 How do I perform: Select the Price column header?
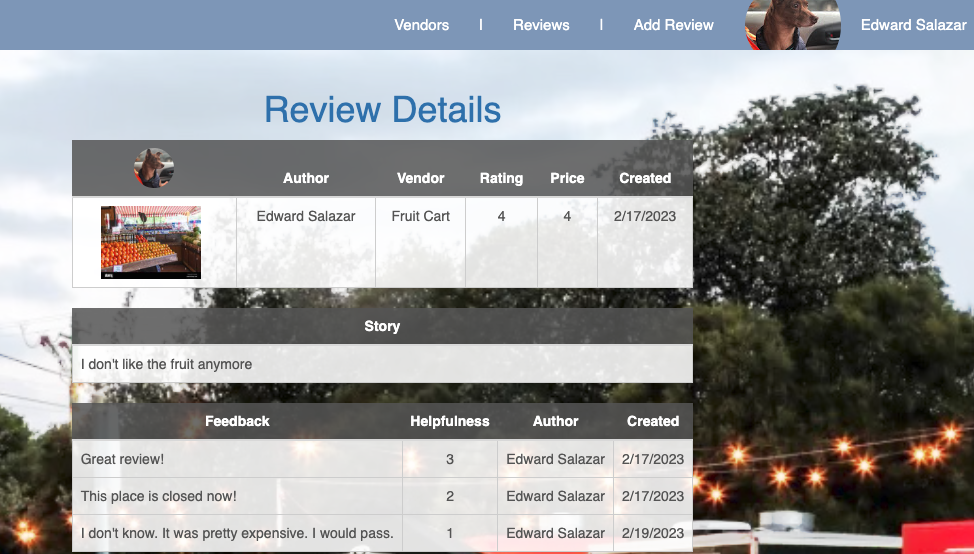(x=567, y=178)
